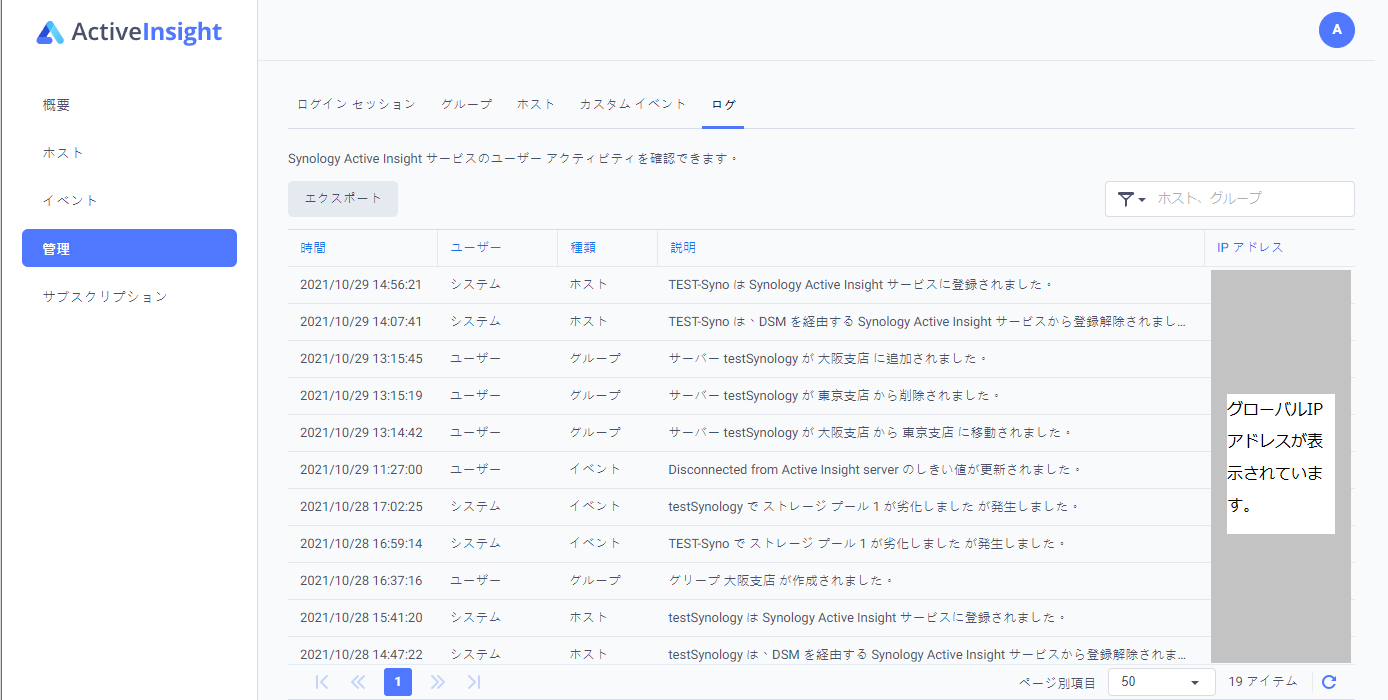Click the timestamp 2021/10/28 17:02:25
1388x700 pixels.
361,507
